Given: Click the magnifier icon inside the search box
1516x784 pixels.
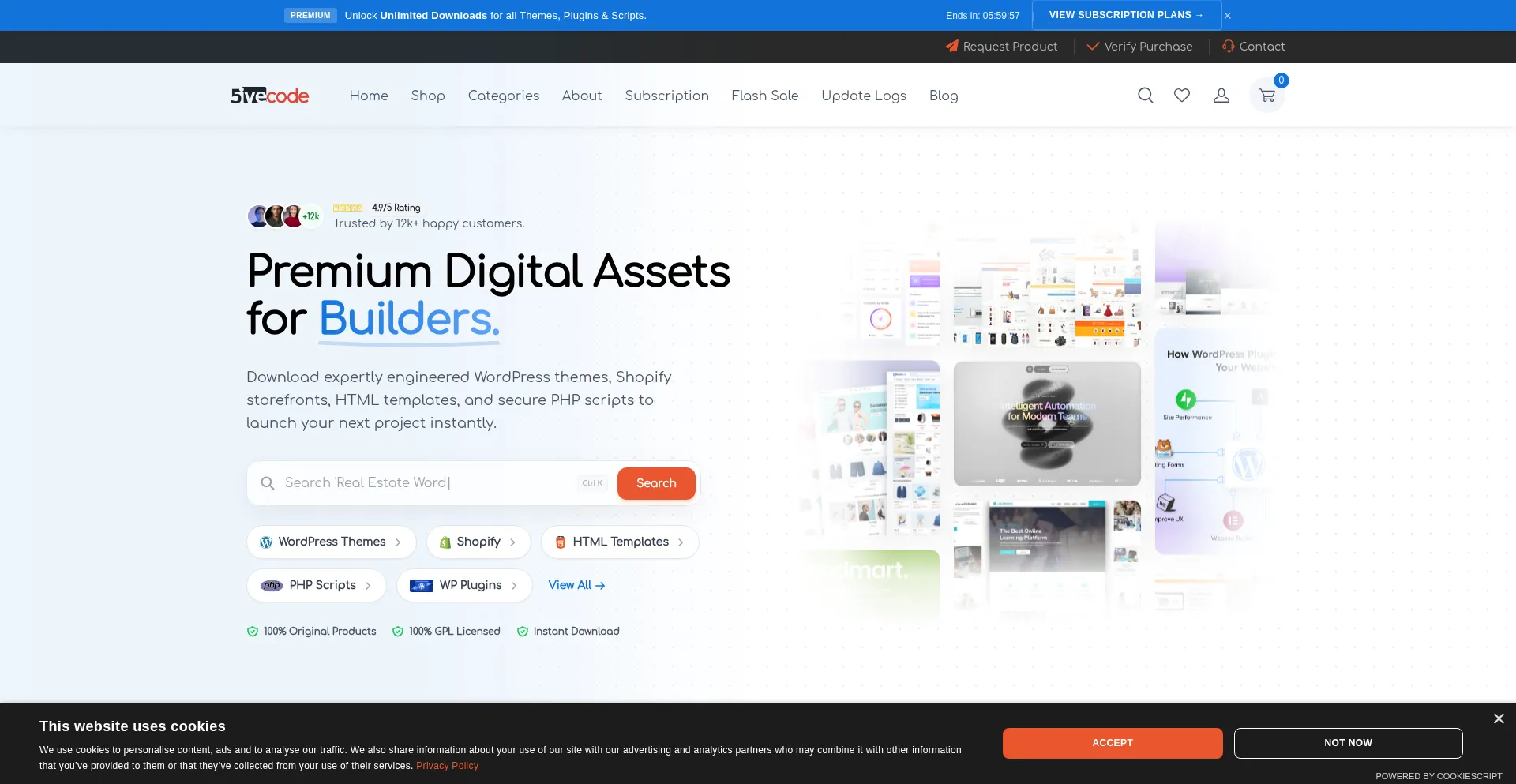Looking at the screenshot, I should [268, 483].
